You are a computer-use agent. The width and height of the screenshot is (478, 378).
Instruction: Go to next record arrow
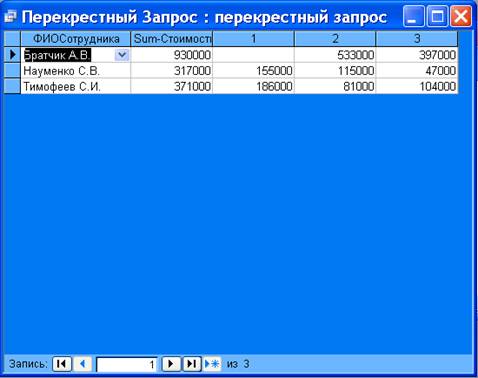tap(171, 364)
